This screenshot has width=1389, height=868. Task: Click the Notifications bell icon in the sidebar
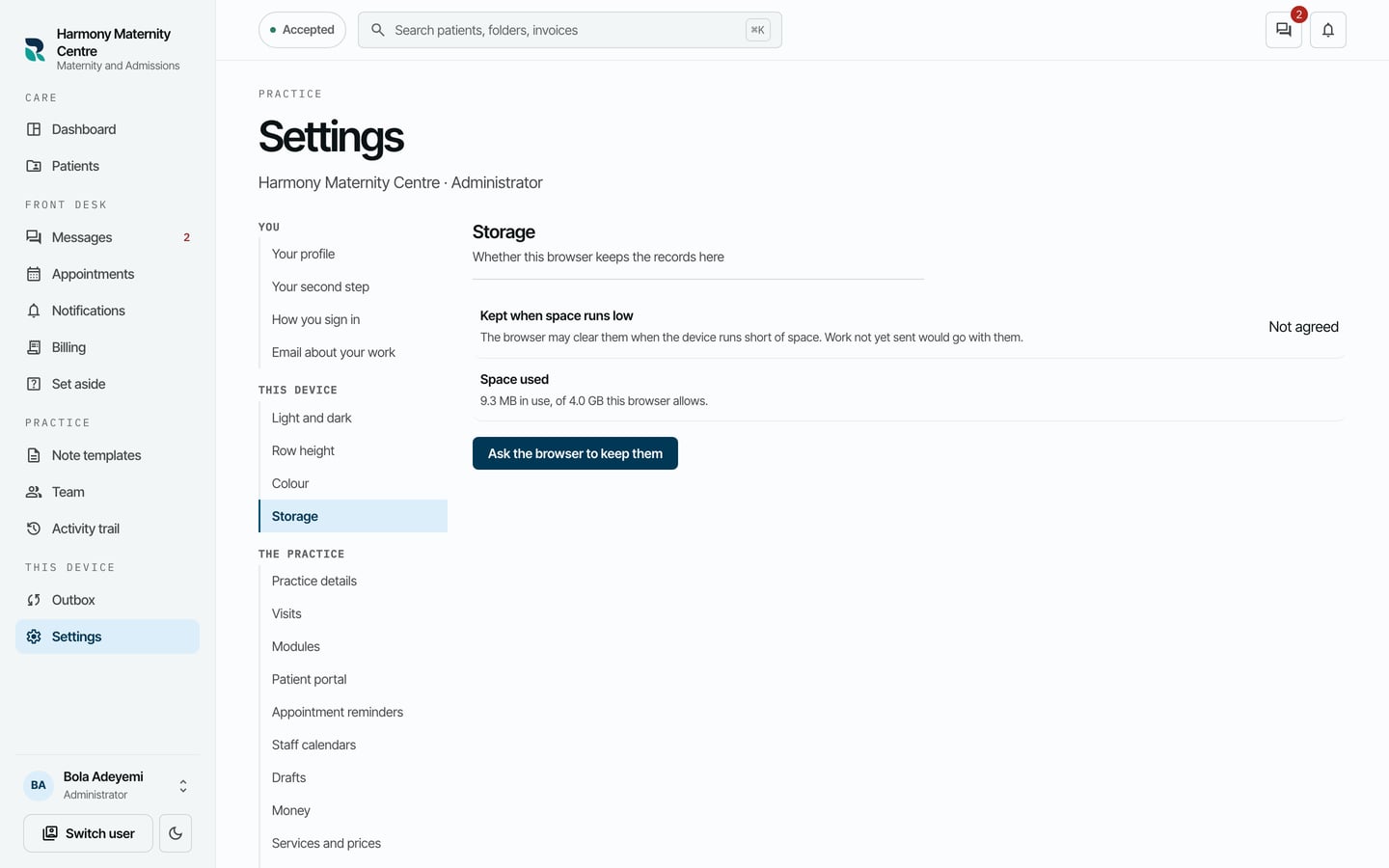[34, 311]
